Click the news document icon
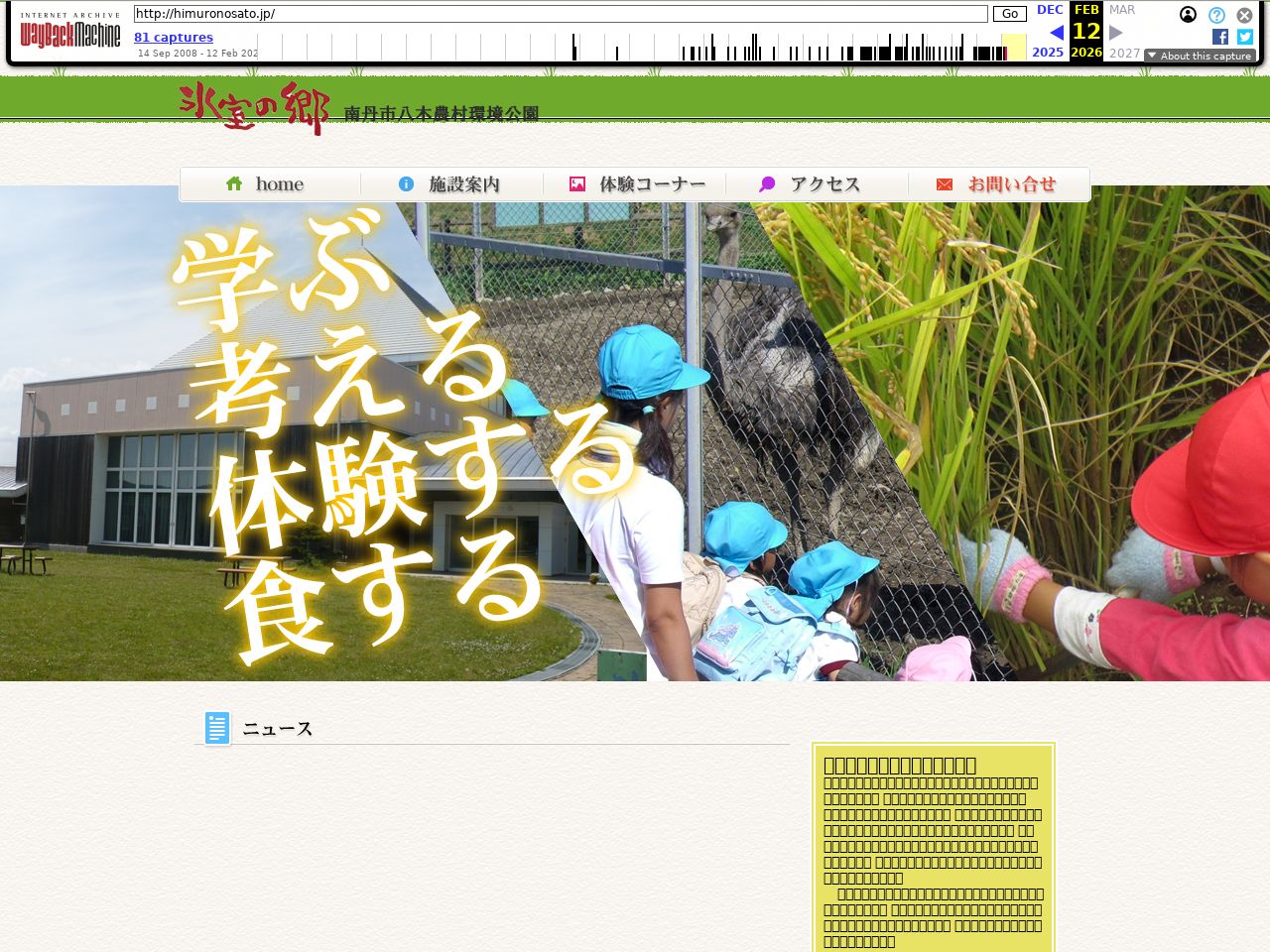The height and width of the screenshot is (952, 1270). [x=217, y=728]
